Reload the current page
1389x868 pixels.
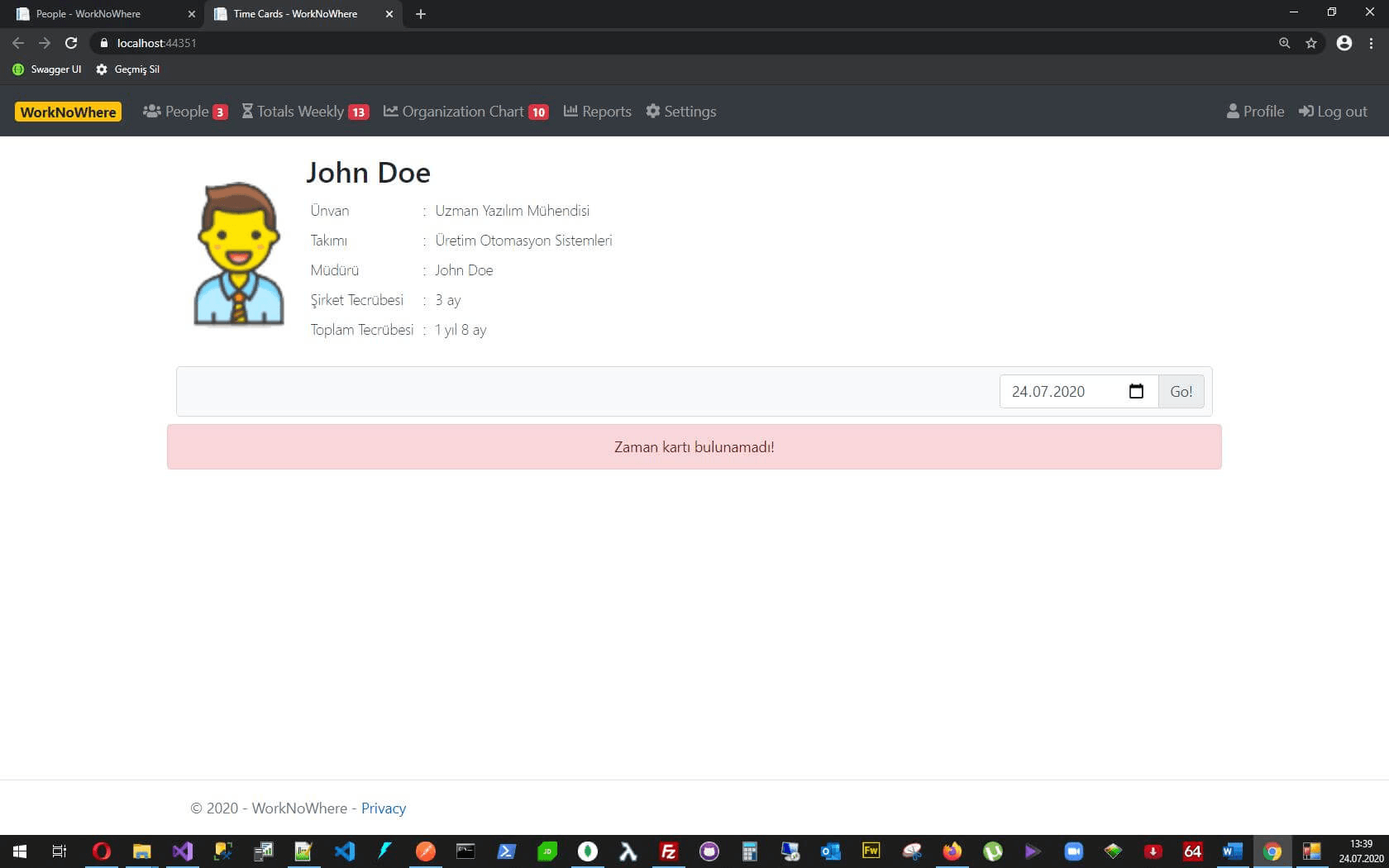[71, 43]
